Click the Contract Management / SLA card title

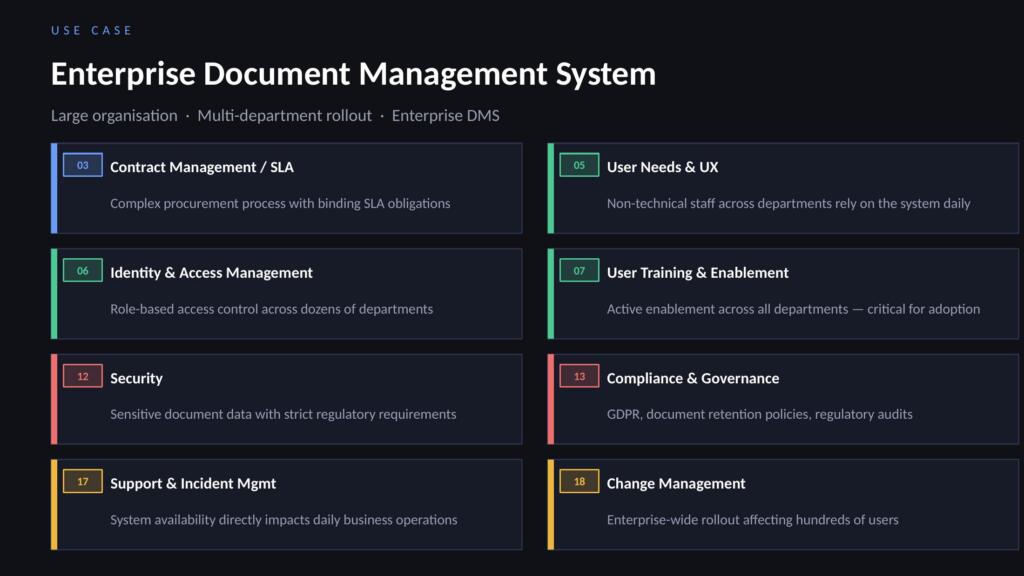202,167
